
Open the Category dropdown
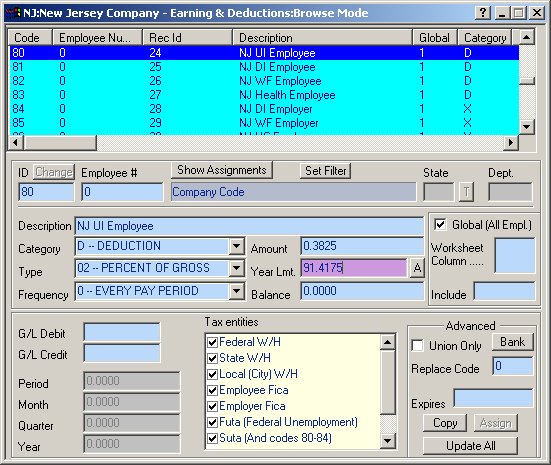pos(237,246)
